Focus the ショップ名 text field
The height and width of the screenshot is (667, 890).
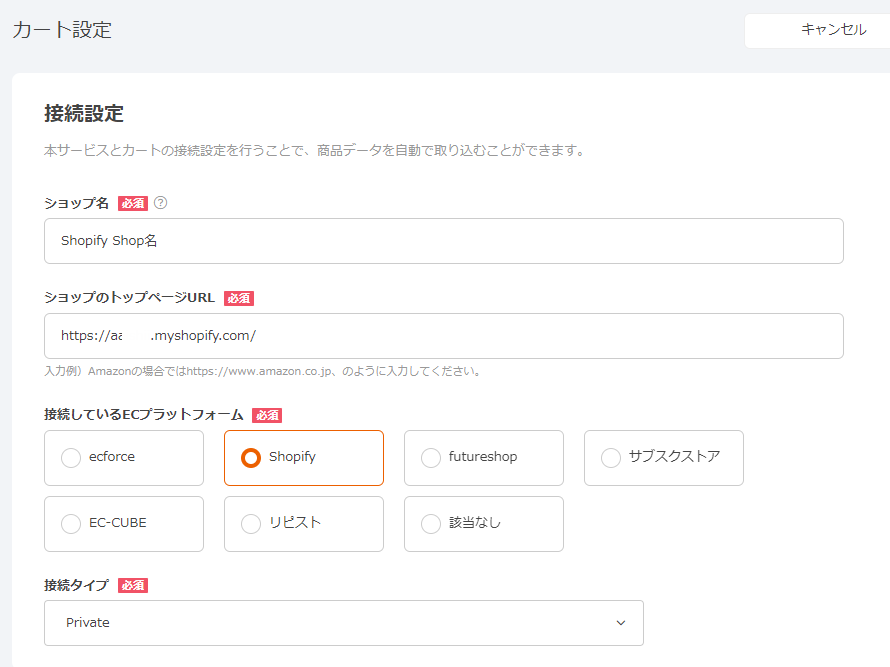[443, 241]
